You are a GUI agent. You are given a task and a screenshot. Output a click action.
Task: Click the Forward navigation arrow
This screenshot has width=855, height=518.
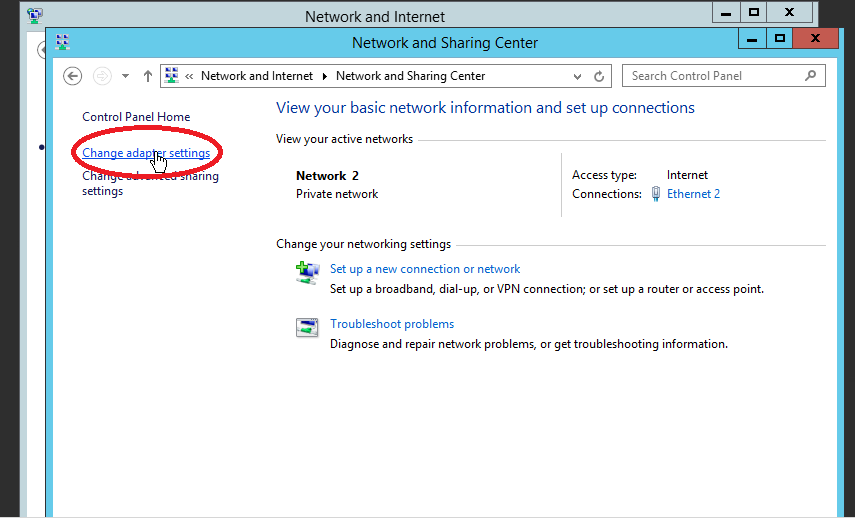point(102,76)
